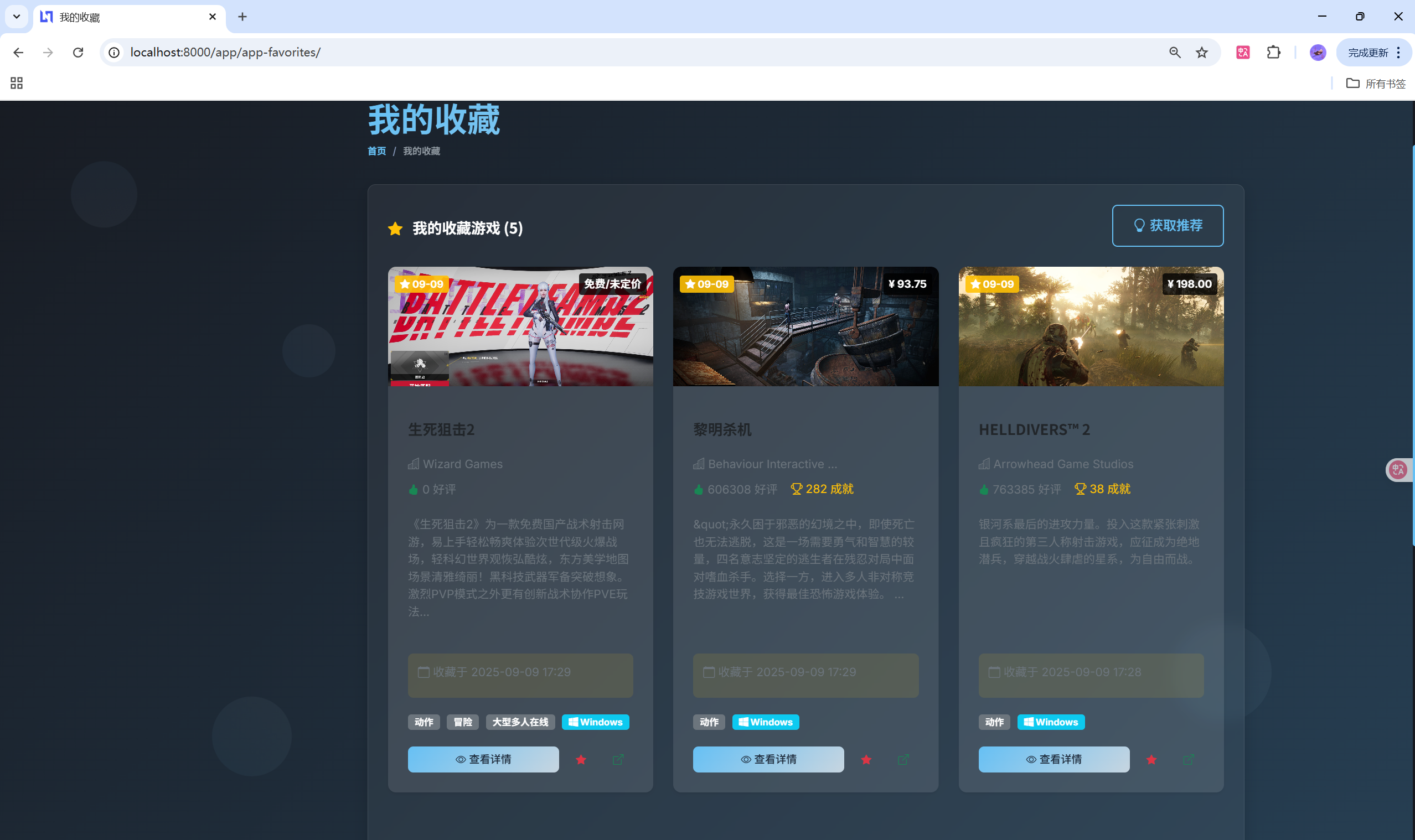The height and width of the screenshot is (840, 1415).
Task: Click the 生死狙击2 game title
Action: tap(441, 429)
